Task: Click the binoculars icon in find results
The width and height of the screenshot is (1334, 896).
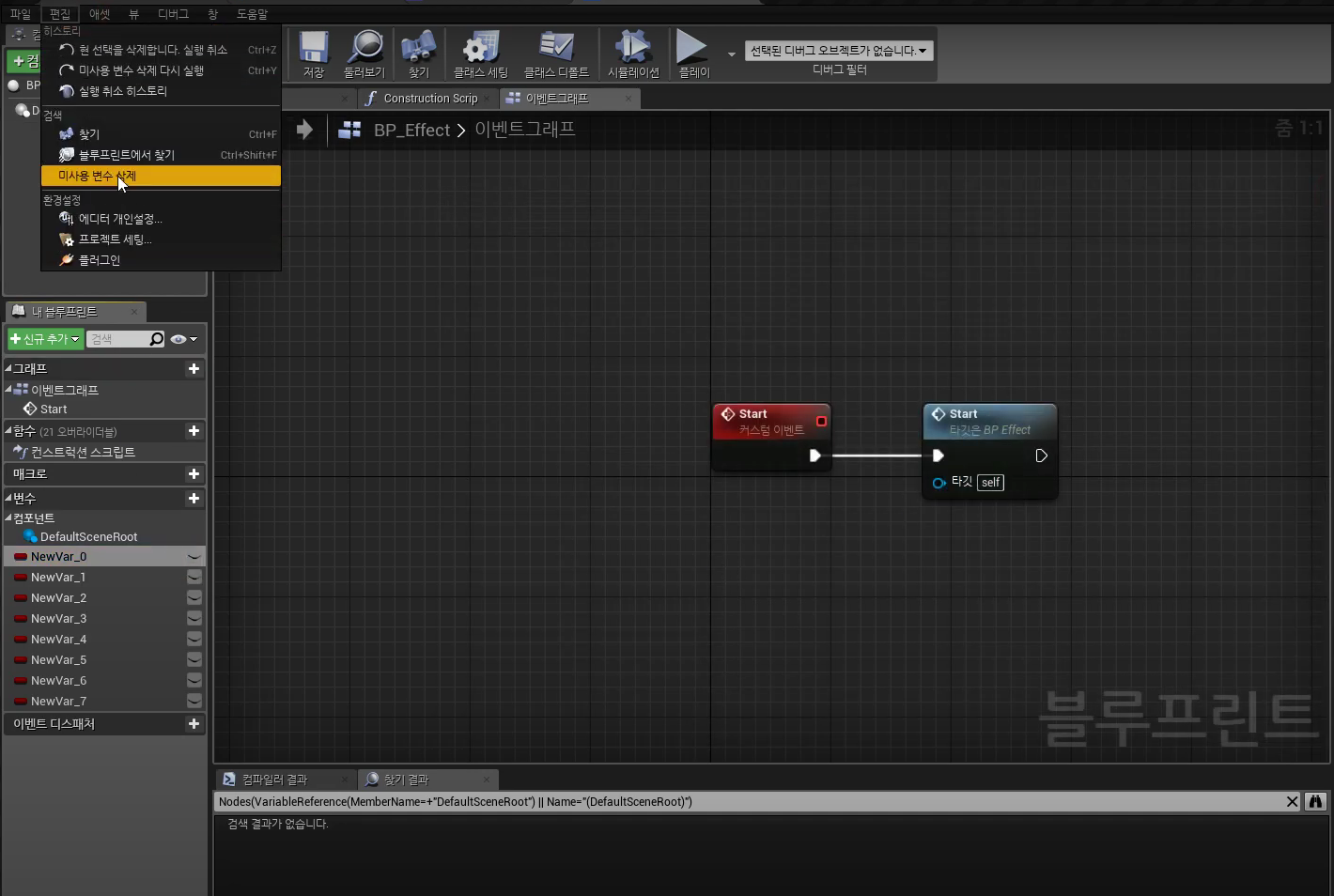Action: tap(1315, 801)
